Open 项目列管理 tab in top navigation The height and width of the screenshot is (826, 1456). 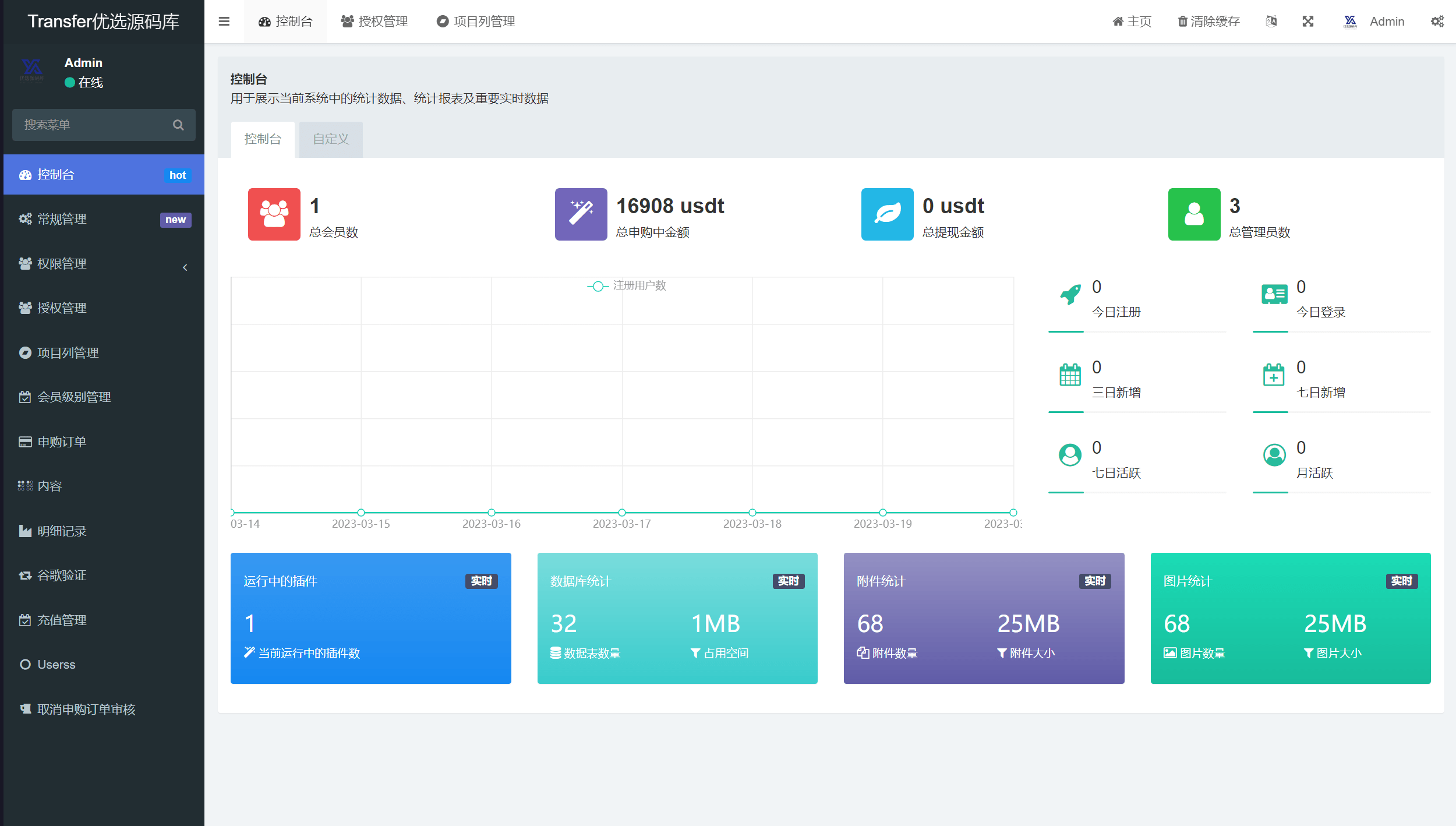tap(476, 22)
